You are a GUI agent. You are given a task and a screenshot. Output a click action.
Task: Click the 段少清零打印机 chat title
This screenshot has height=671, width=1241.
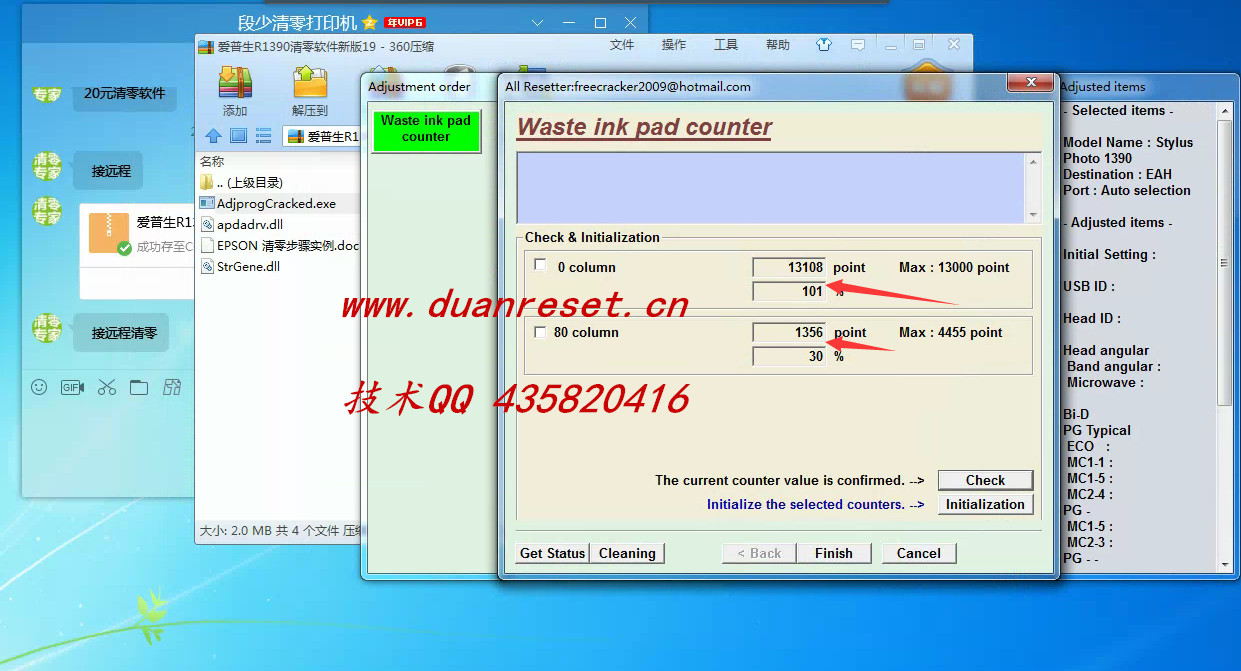click(x=297, y=22)
